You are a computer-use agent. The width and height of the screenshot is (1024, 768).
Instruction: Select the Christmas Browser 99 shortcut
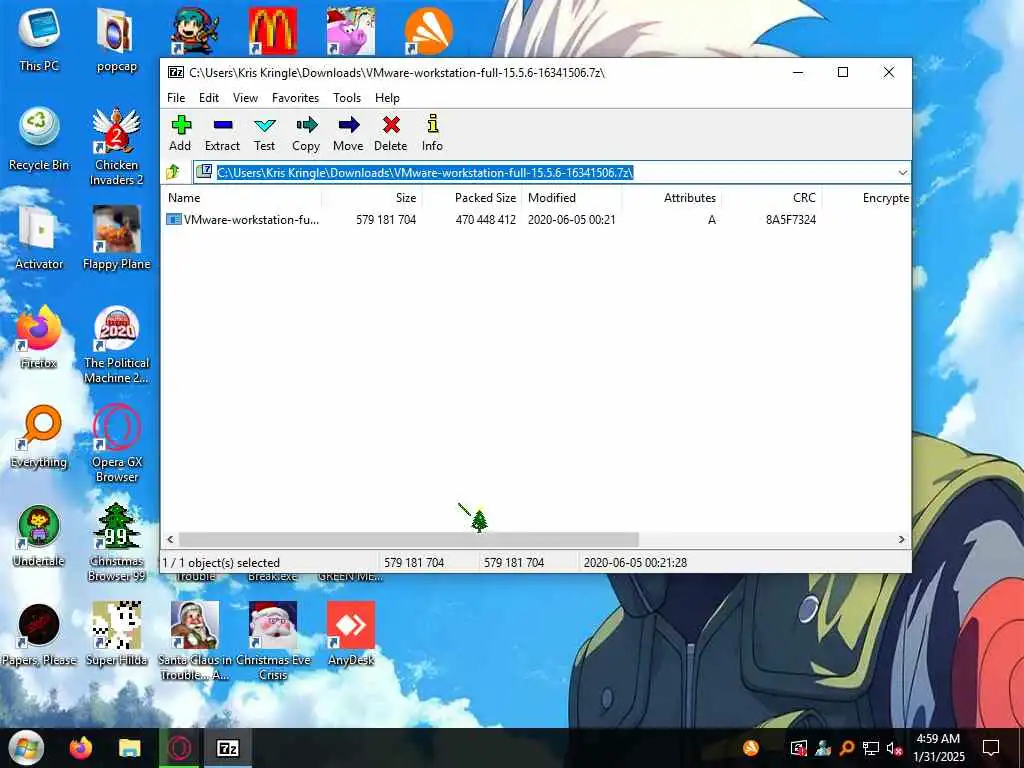pos(116,542)
